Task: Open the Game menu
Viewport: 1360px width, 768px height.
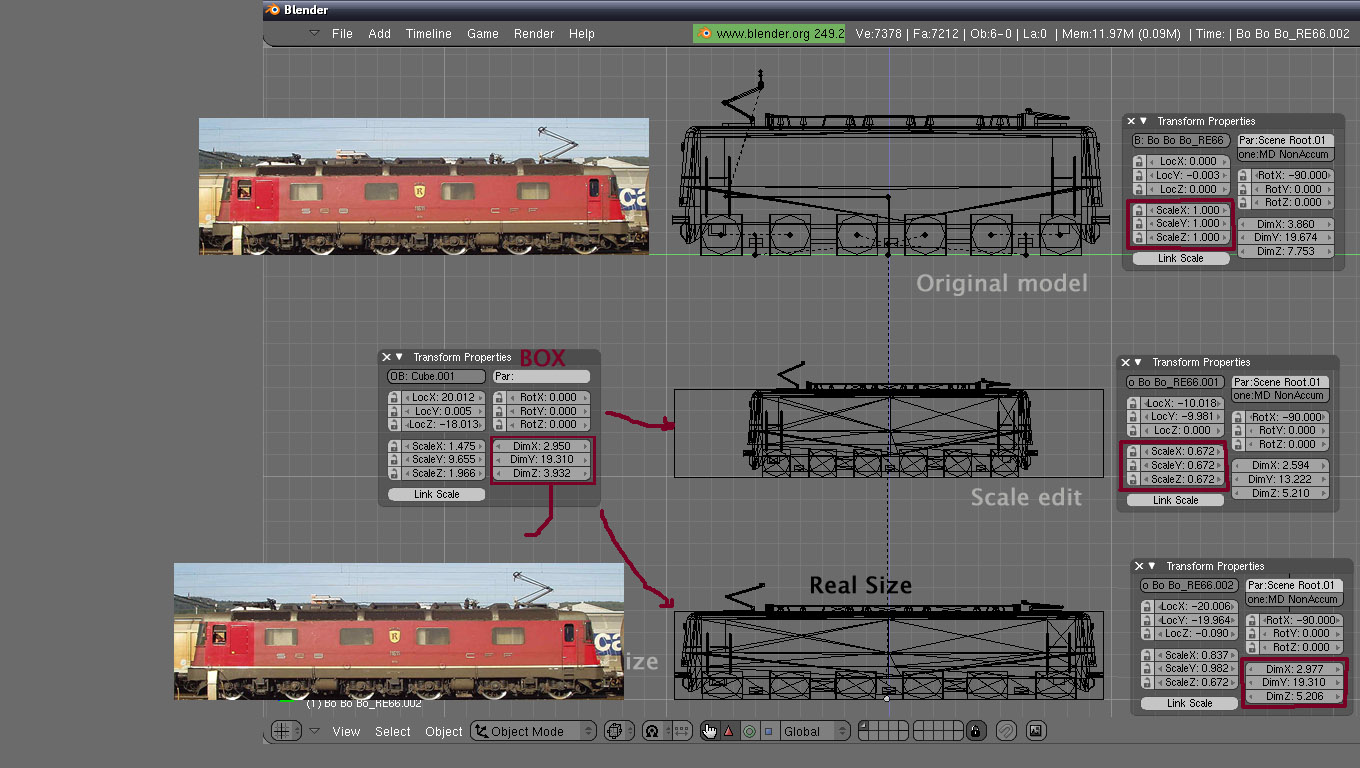Action: tap(482, 33)
